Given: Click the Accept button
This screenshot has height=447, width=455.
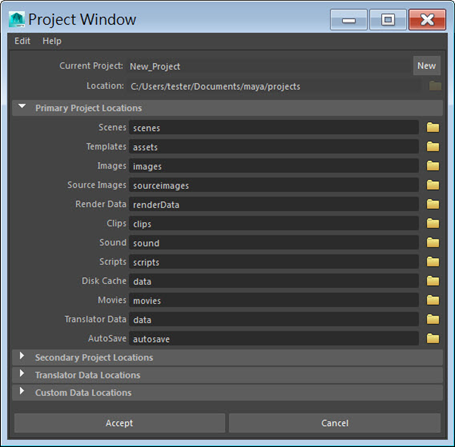Looking at the screenshot, I should (119, 423).
